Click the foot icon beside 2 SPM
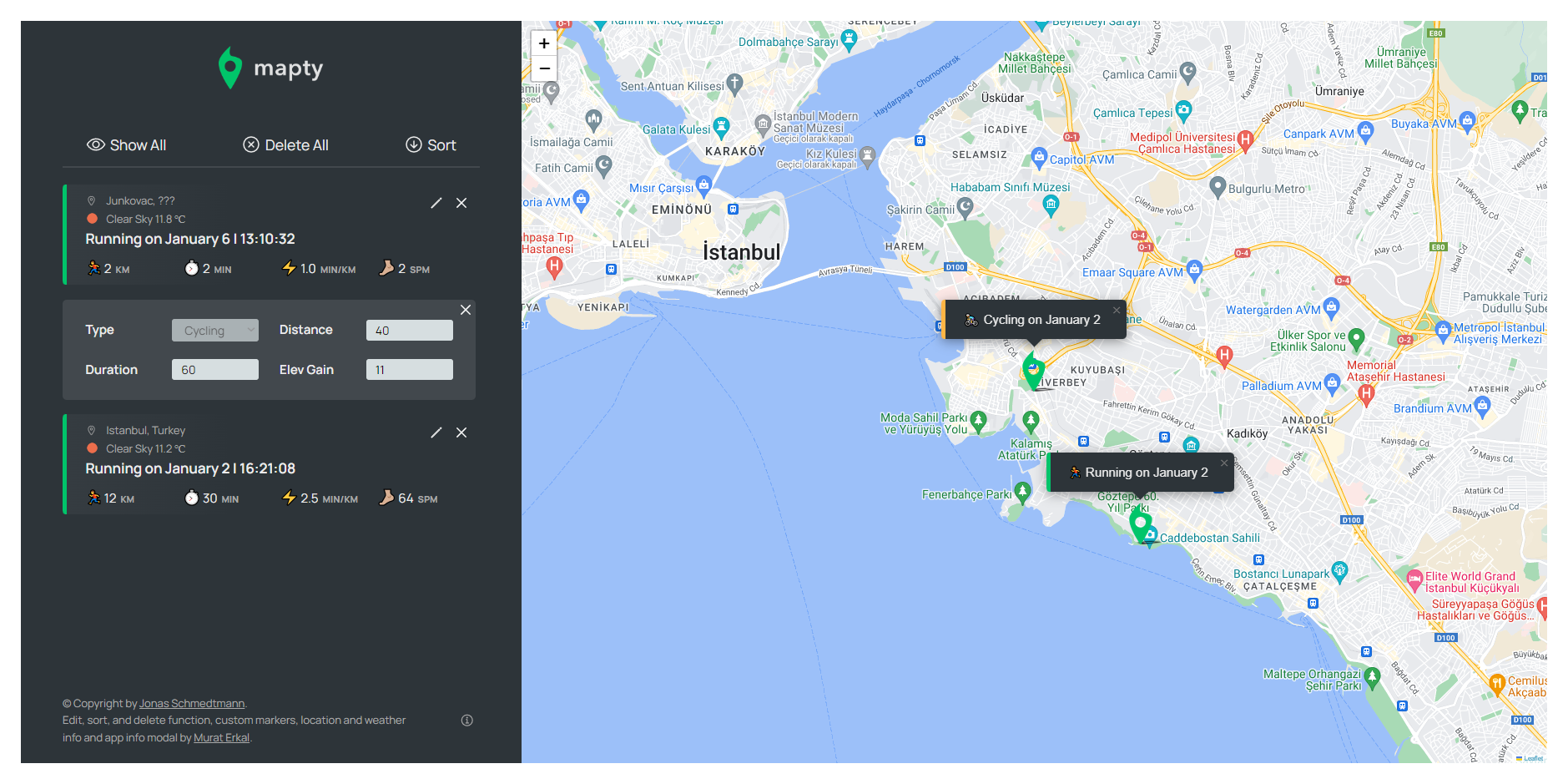1568x784 pixels. click(x=386, y=268)
